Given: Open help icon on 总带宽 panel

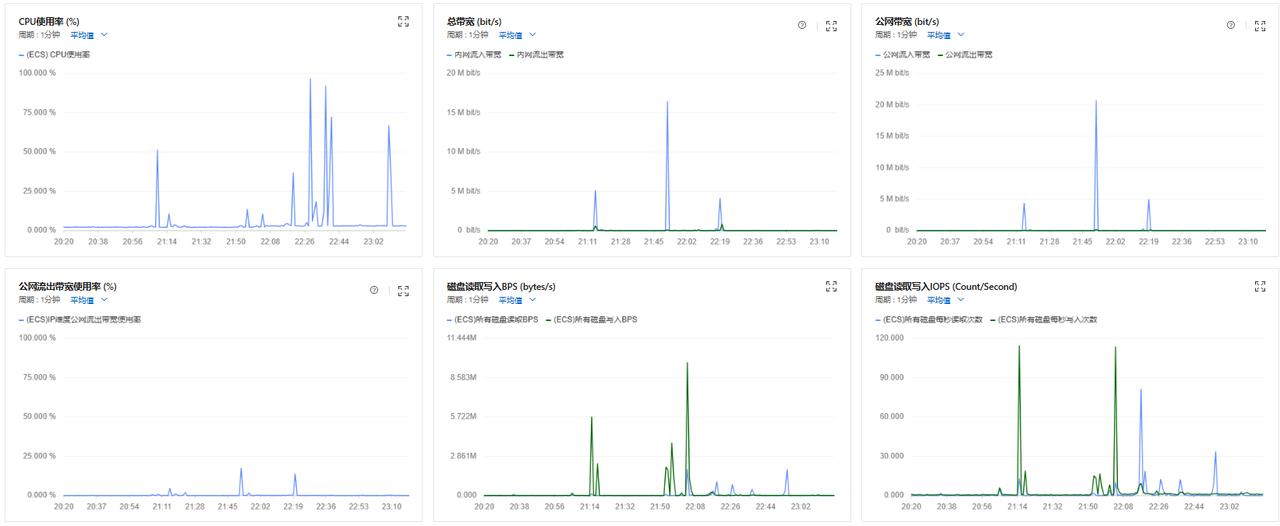Looking at the screenshot, I should tap(802, 25).
